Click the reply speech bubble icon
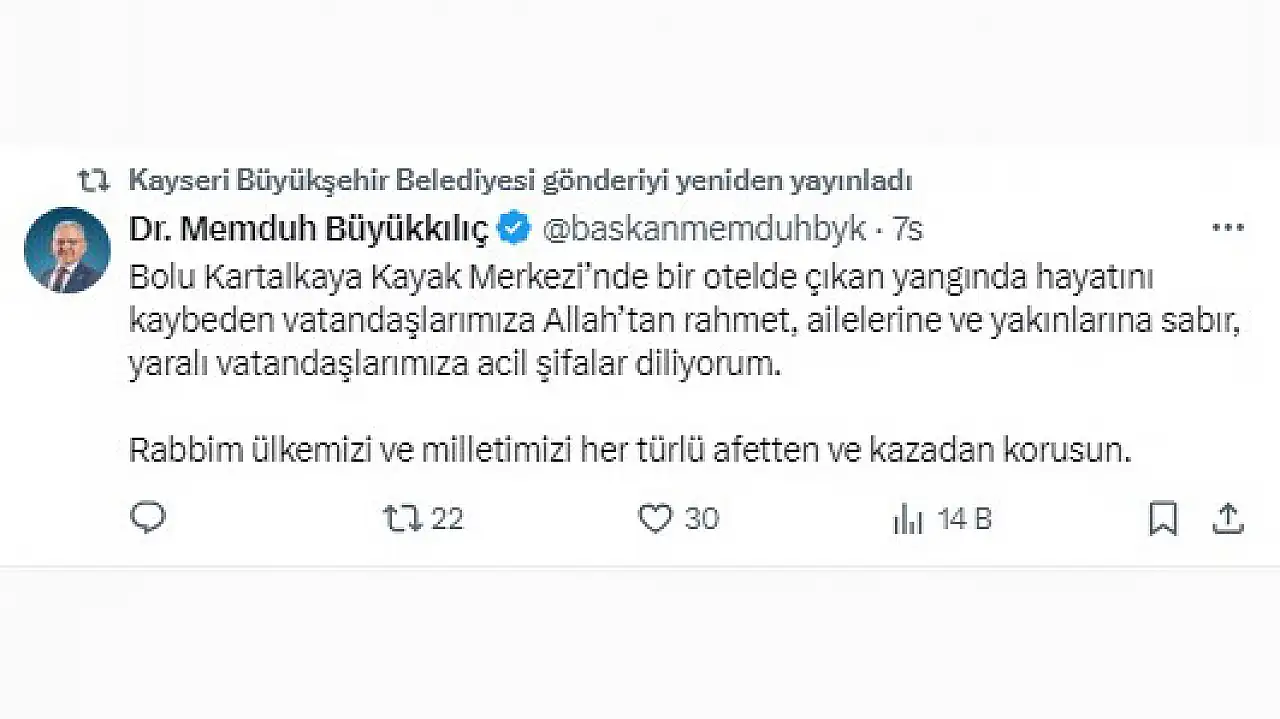The width and height of the screenshot is (1280, 719). pyautogui.click(x=148, y=518)
